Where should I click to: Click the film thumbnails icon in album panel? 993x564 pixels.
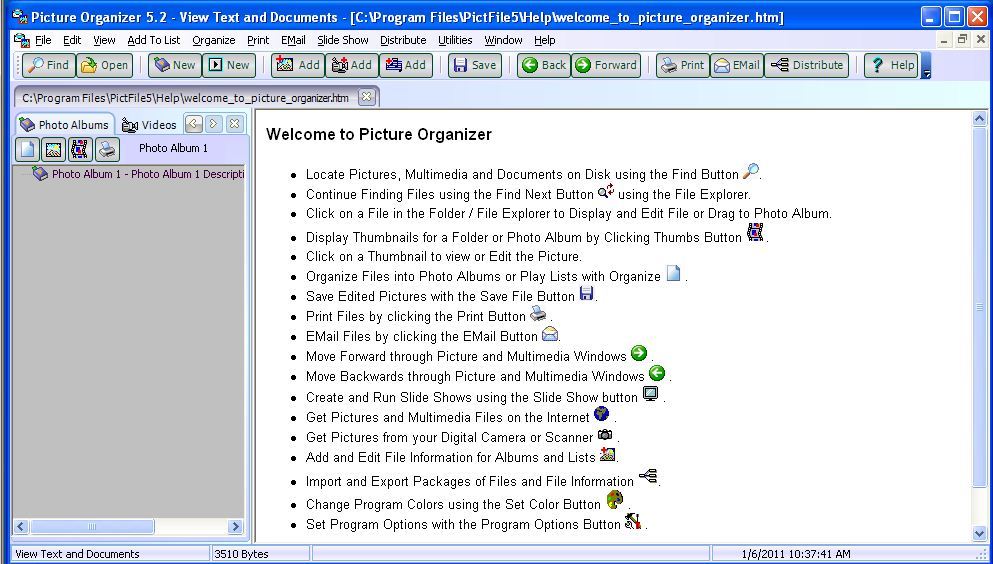tap(80, 149)
